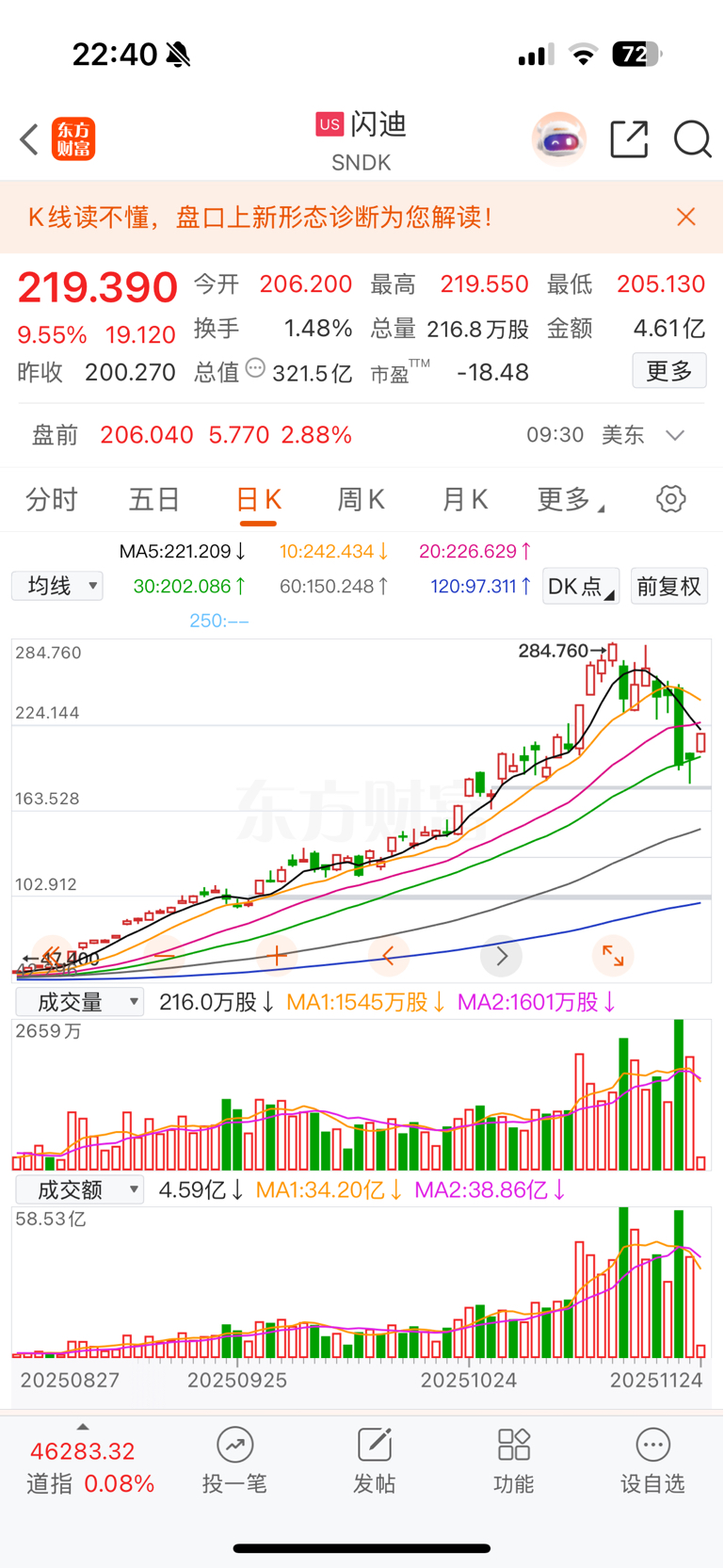The image size is (724, 1568).
Task: Tap the 前复权 adjustment button
Action: (x=669, y=586)
